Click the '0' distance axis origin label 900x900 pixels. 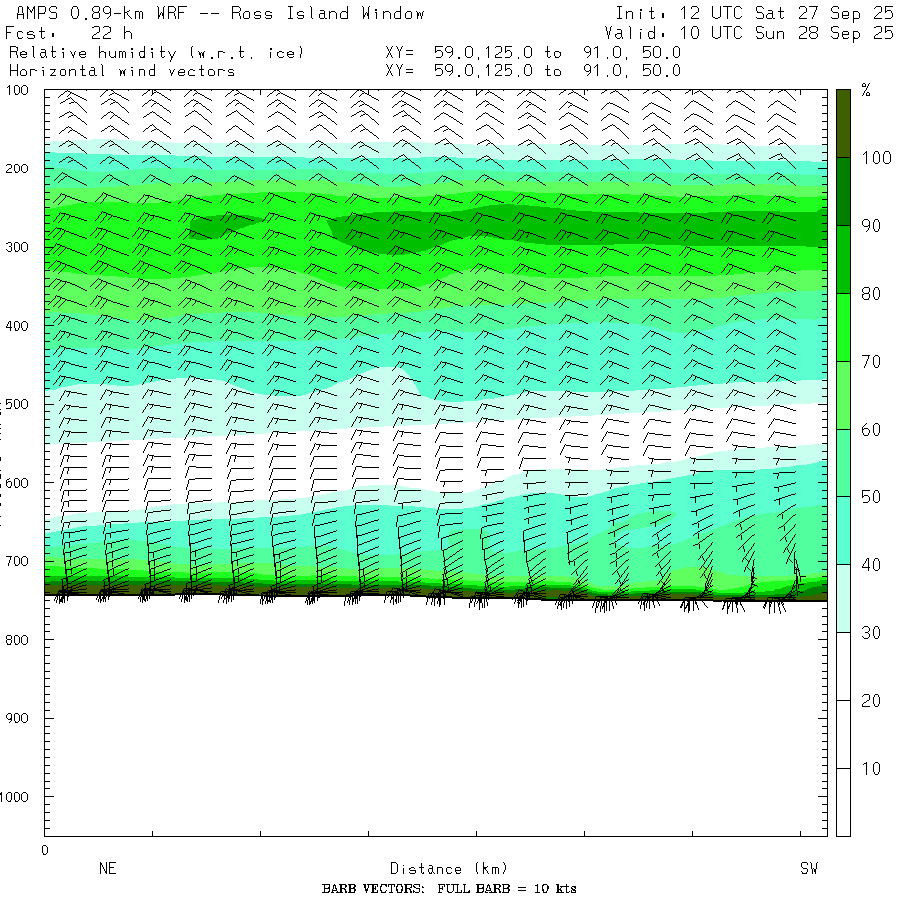pos(45,851)
